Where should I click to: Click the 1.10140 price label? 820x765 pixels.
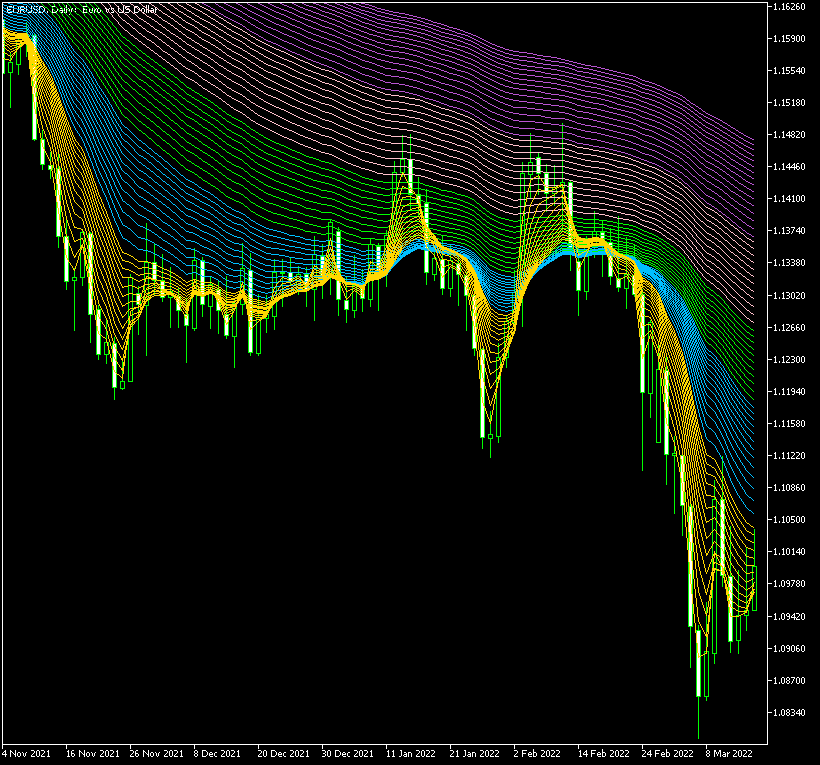[x=789, y=552]
